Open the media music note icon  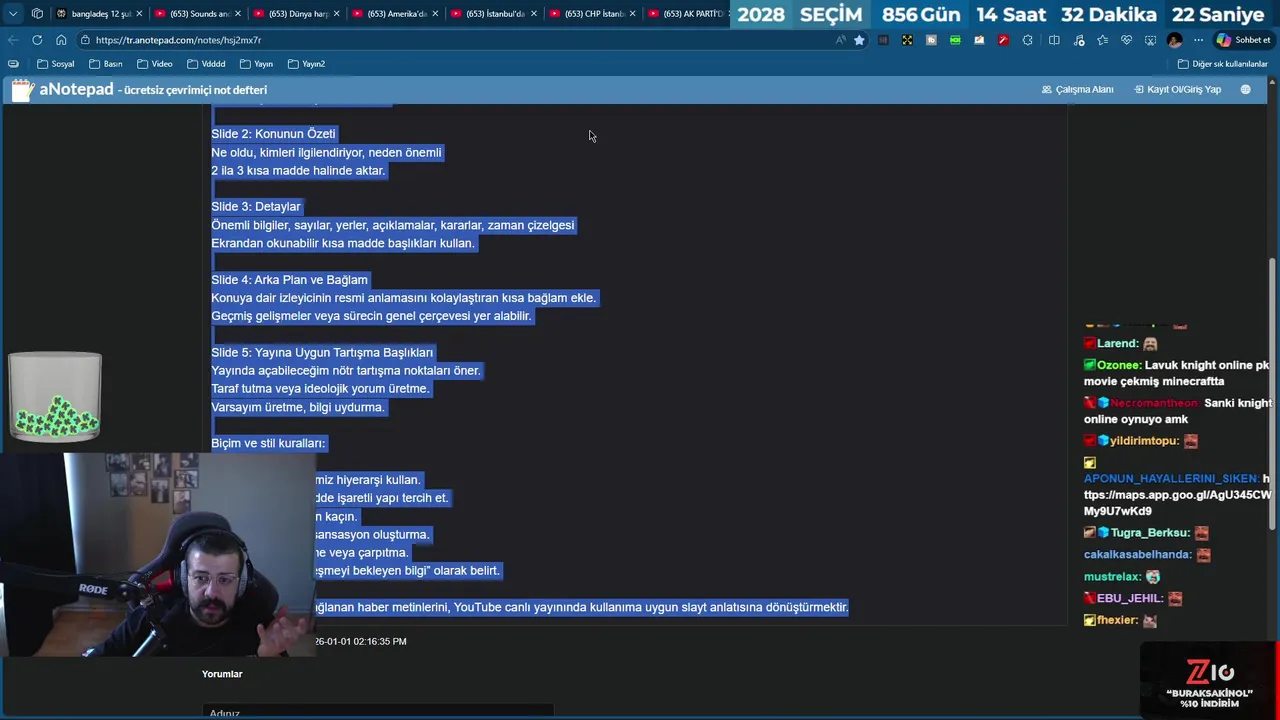(1078, 40)
